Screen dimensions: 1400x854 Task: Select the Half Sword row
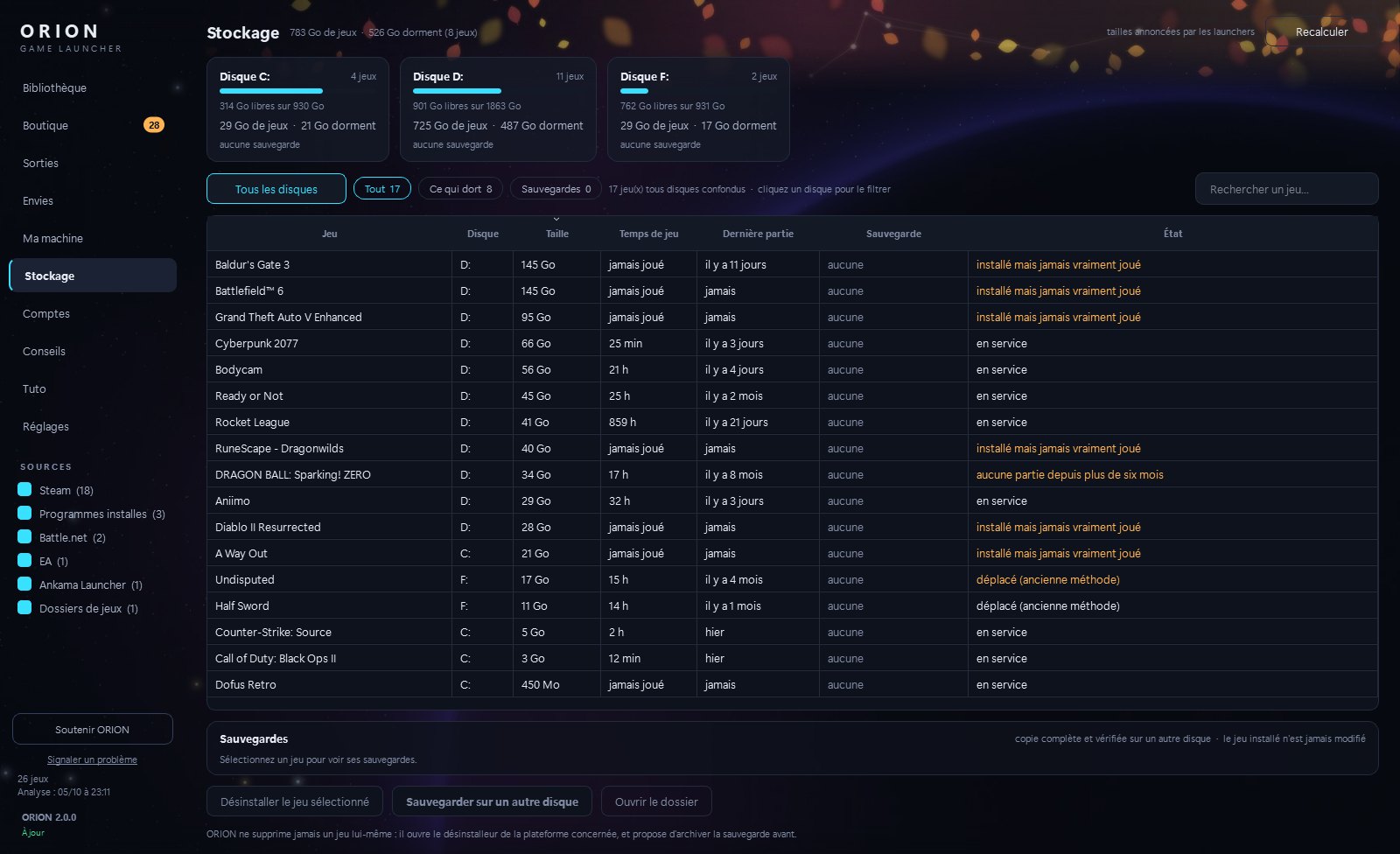(792, 605)
